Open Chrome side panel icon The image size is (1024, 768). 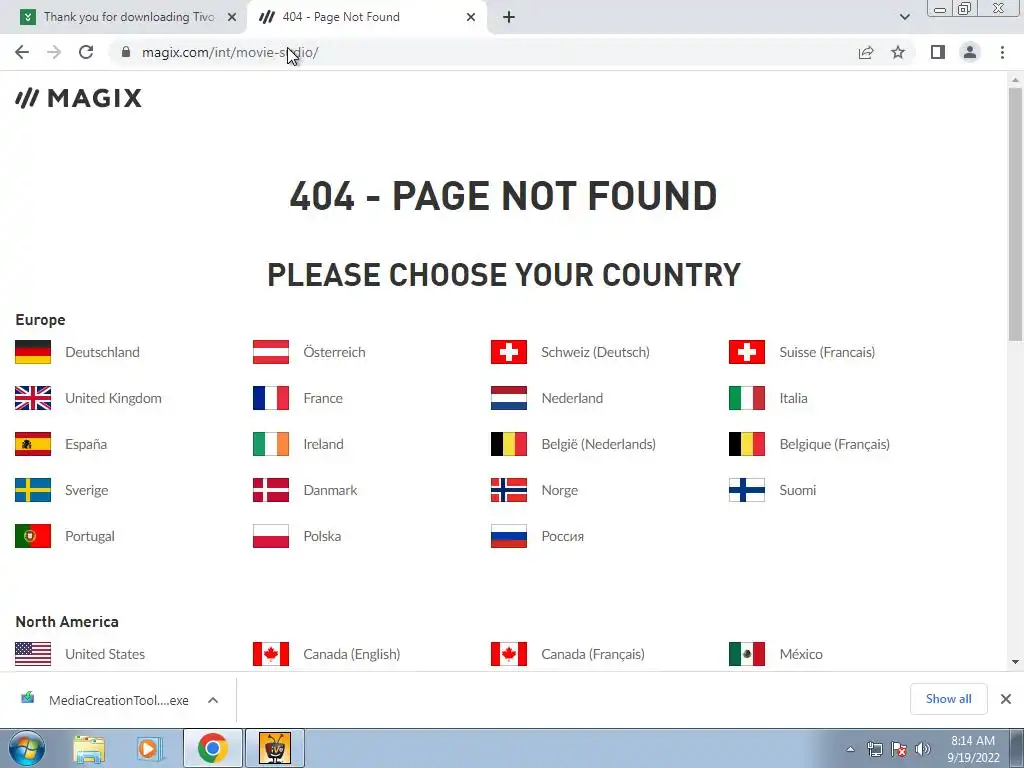[x=938, y=52]
